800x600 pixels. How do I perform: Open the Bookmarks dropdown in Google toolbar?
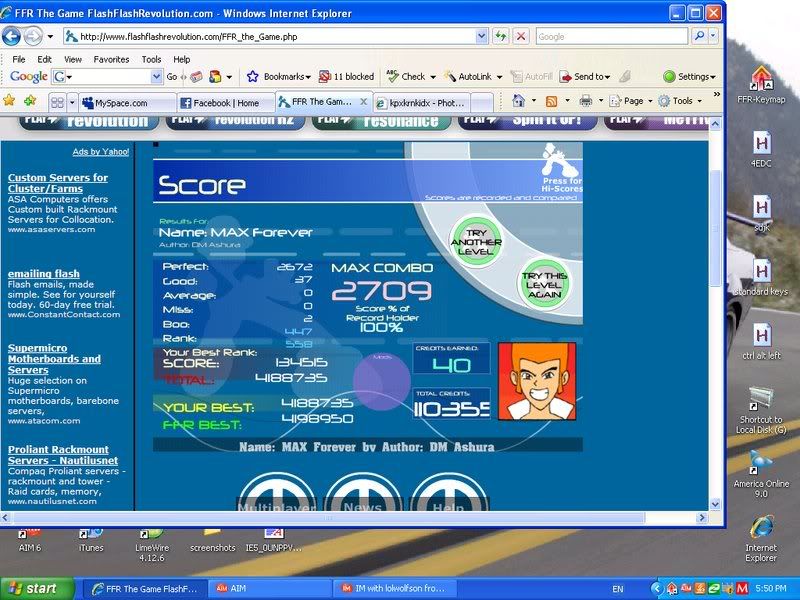tap(308, 77)
